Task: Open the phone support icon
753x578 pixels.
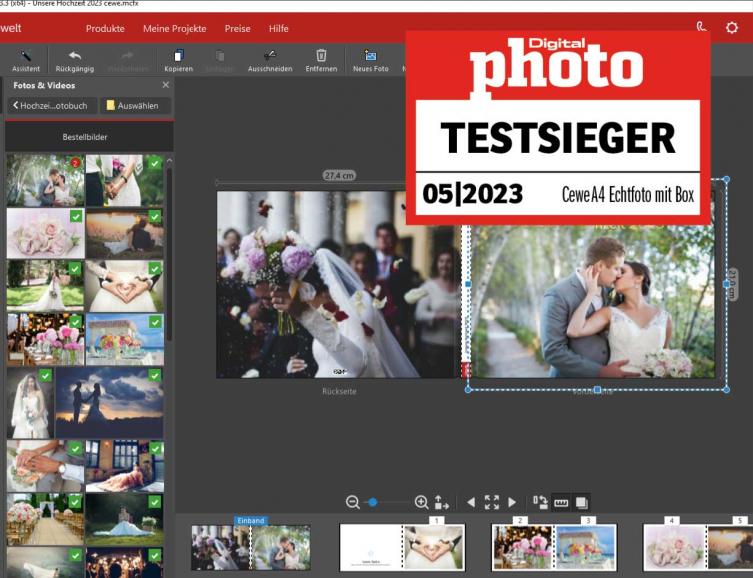Action: click(701, 27)
